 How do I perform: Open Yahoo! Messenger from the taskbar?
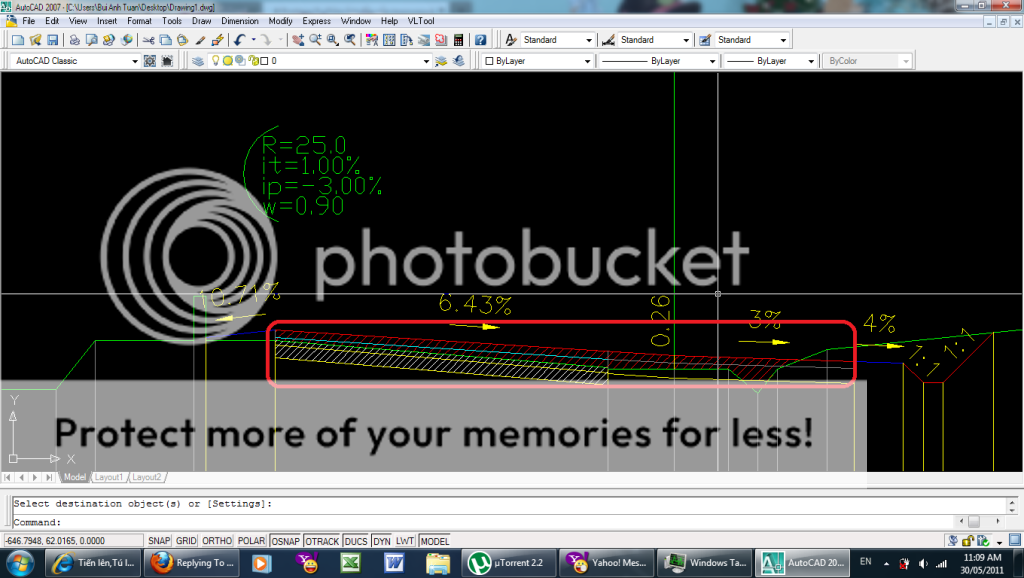tap(607, 562)
